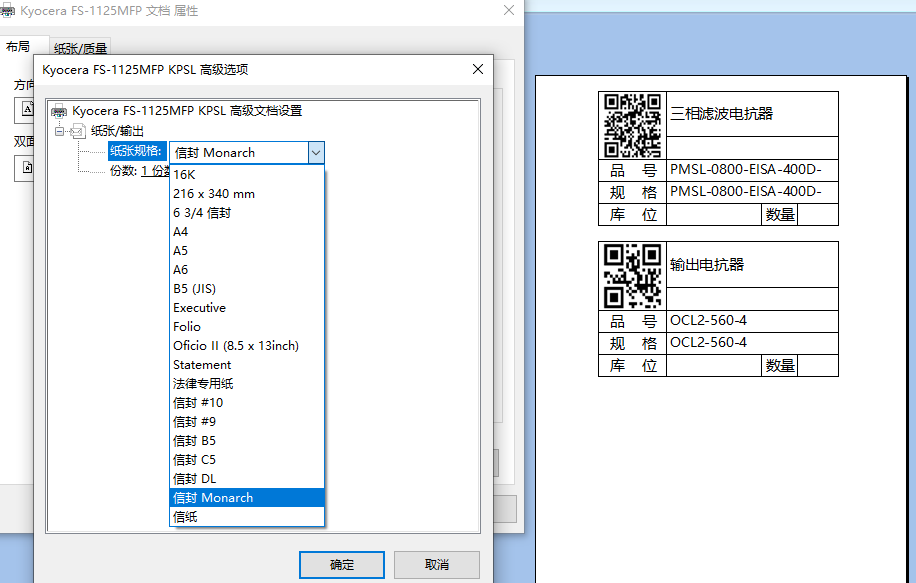This screenshot has height=583, width=916.
Task: Switch to the 纸张/质量 tab
Action: [x=80, y=48]
